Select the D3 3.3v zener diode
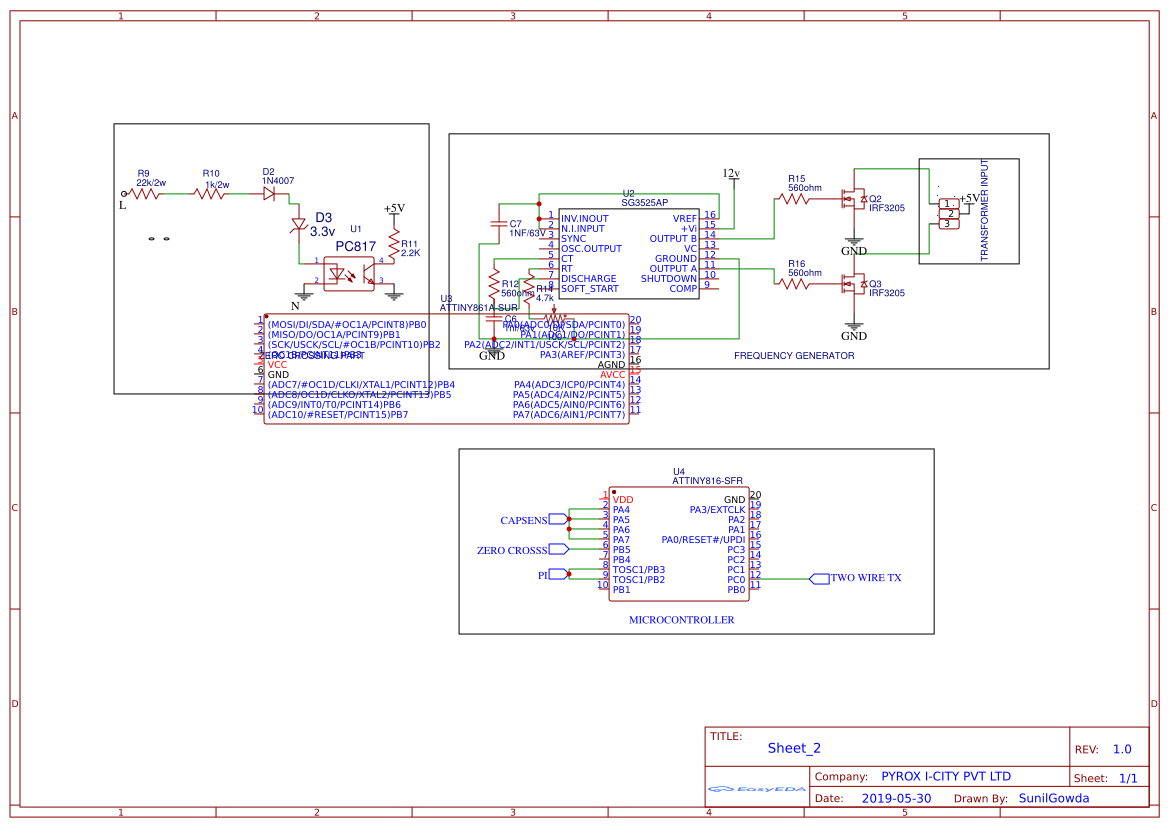 pos(299,225)
